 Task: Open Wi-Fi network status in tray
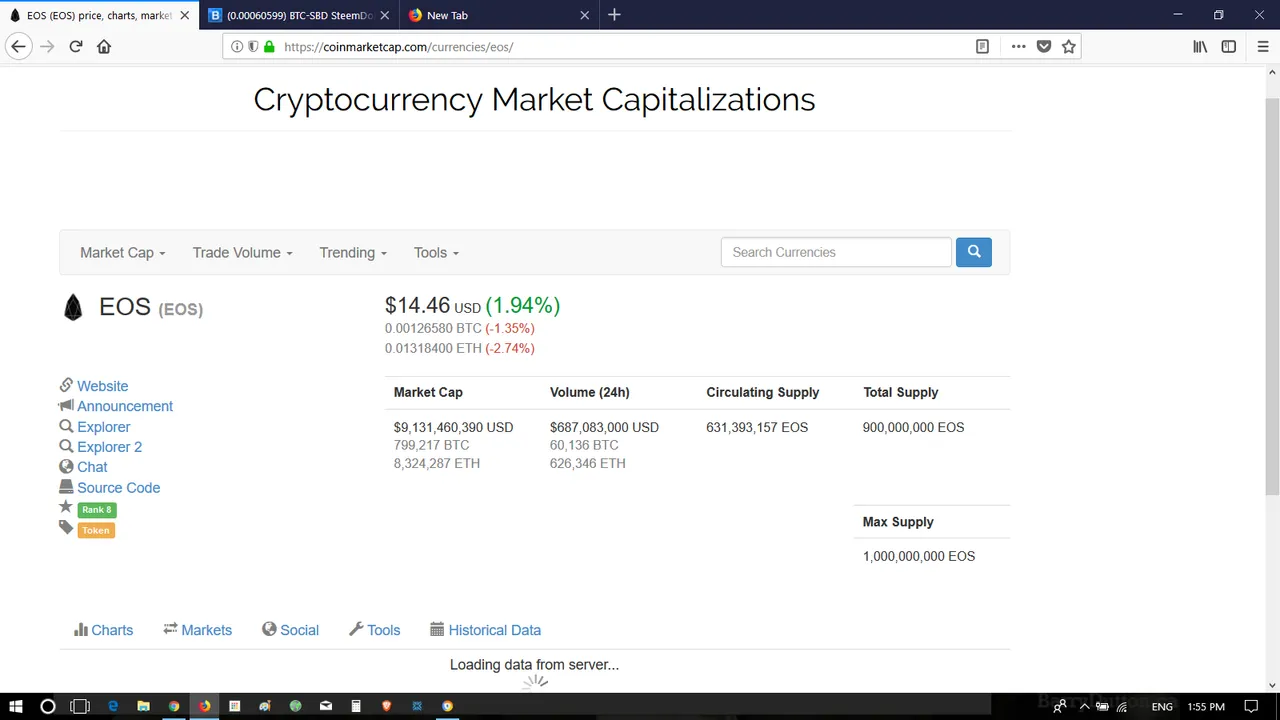pyautogui.click(x=1121, y=706)
